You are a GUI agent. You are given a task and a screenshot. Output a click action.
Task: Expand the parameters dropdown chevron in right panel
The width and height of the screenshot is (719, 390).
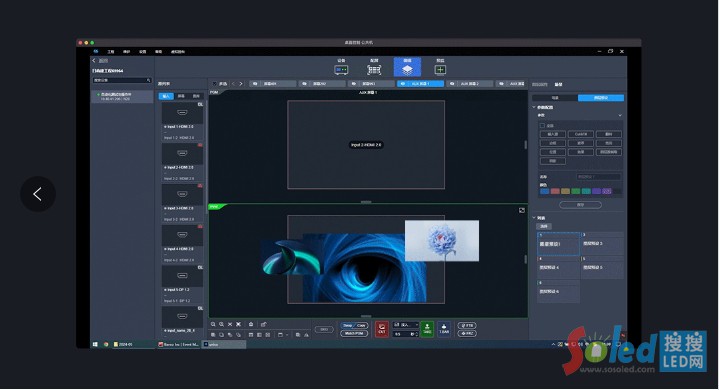click(620, 115)
